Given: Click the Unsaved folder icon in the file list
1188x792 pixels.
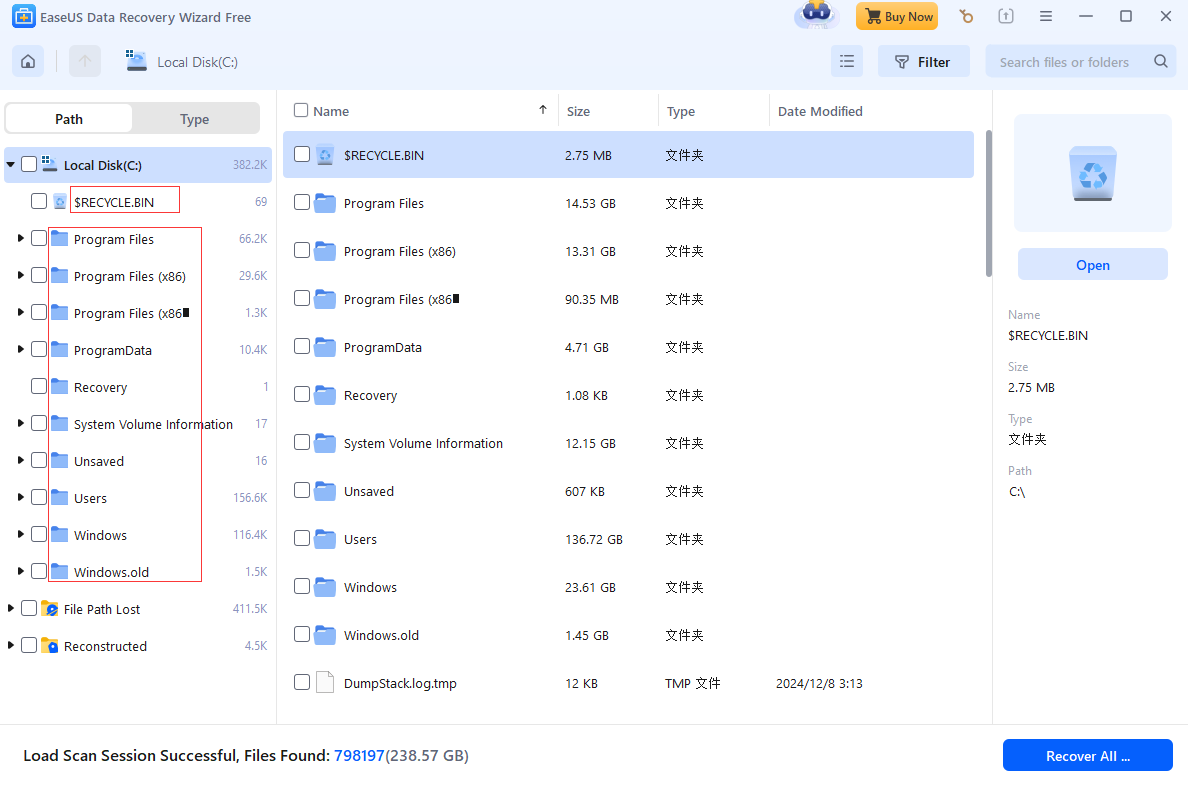Looking at the screenshot, I should click(325, 491).
